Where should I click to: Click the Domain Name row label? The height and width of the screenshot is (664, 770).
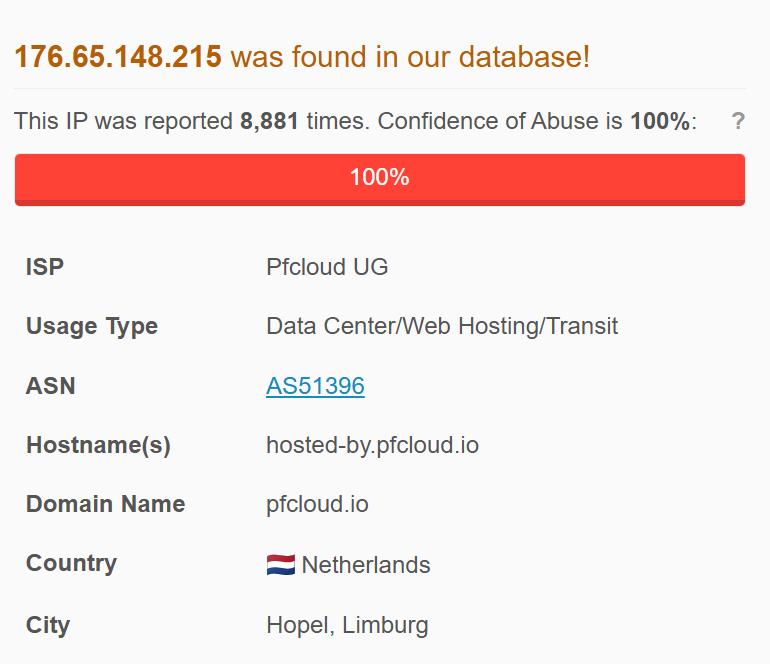[x=105, y=504]
